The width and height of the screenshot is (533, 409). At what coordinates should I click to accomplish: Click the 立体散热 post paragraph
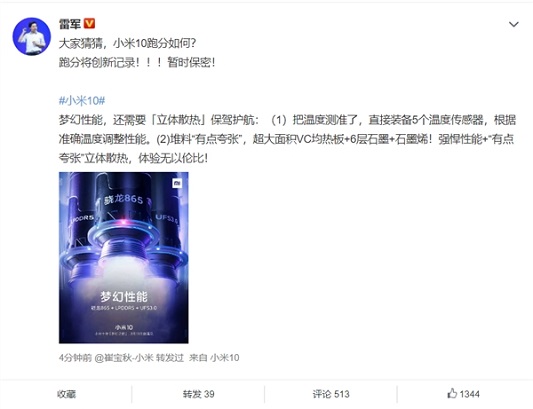(x=287, y=139)
